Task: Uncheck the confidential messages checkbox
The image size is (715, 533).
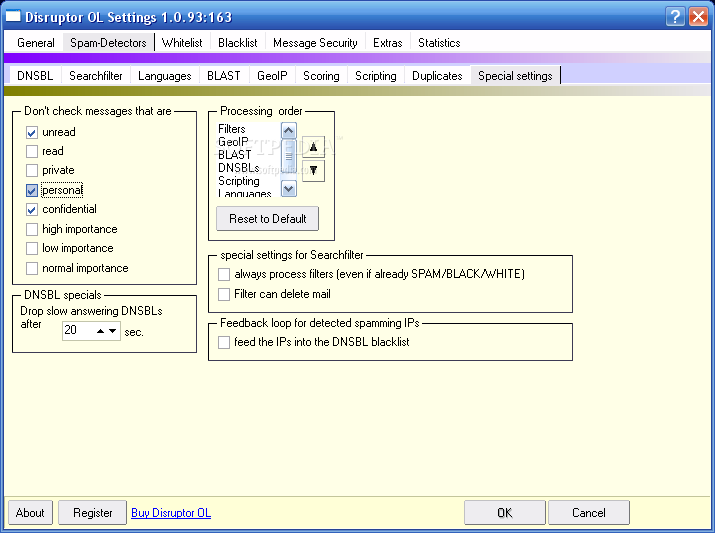Action: tap(32, 210)
